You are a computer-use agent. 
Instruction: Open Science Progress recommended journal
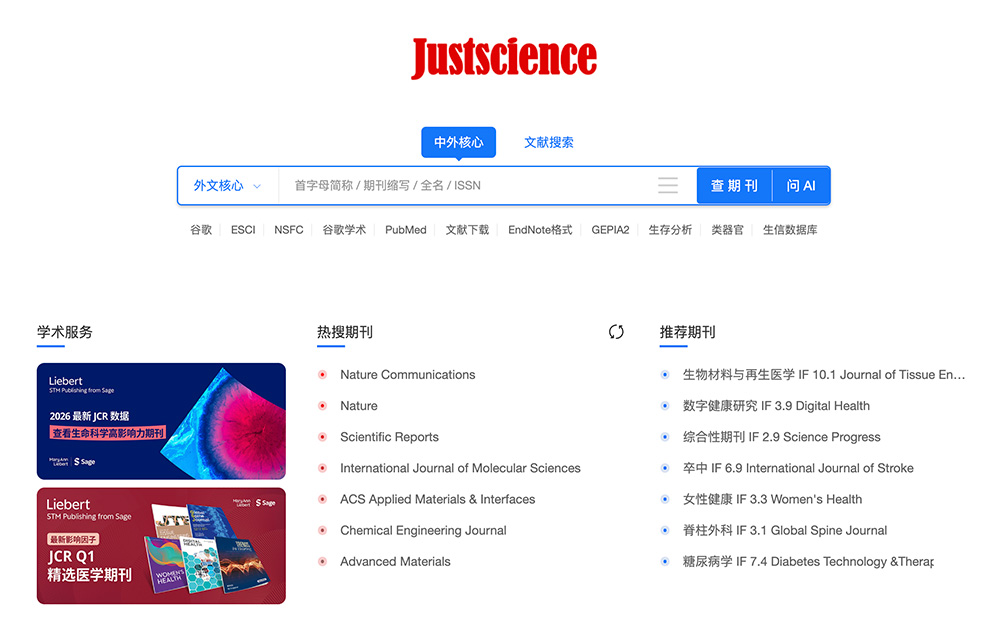pos(781,437)
